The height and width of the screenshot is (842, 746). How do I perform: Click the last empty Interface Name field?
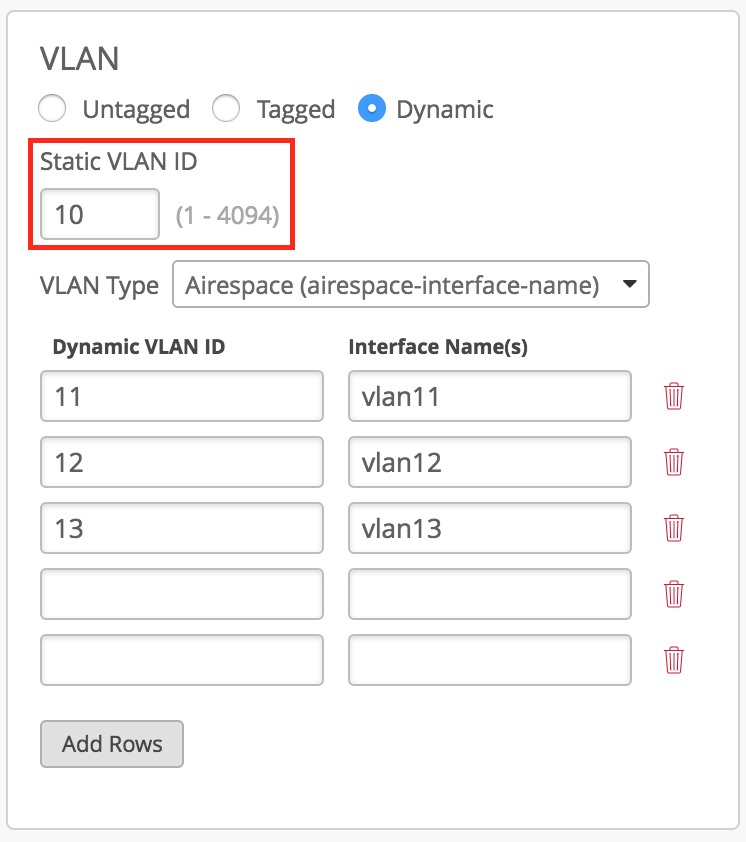[490, 660]
